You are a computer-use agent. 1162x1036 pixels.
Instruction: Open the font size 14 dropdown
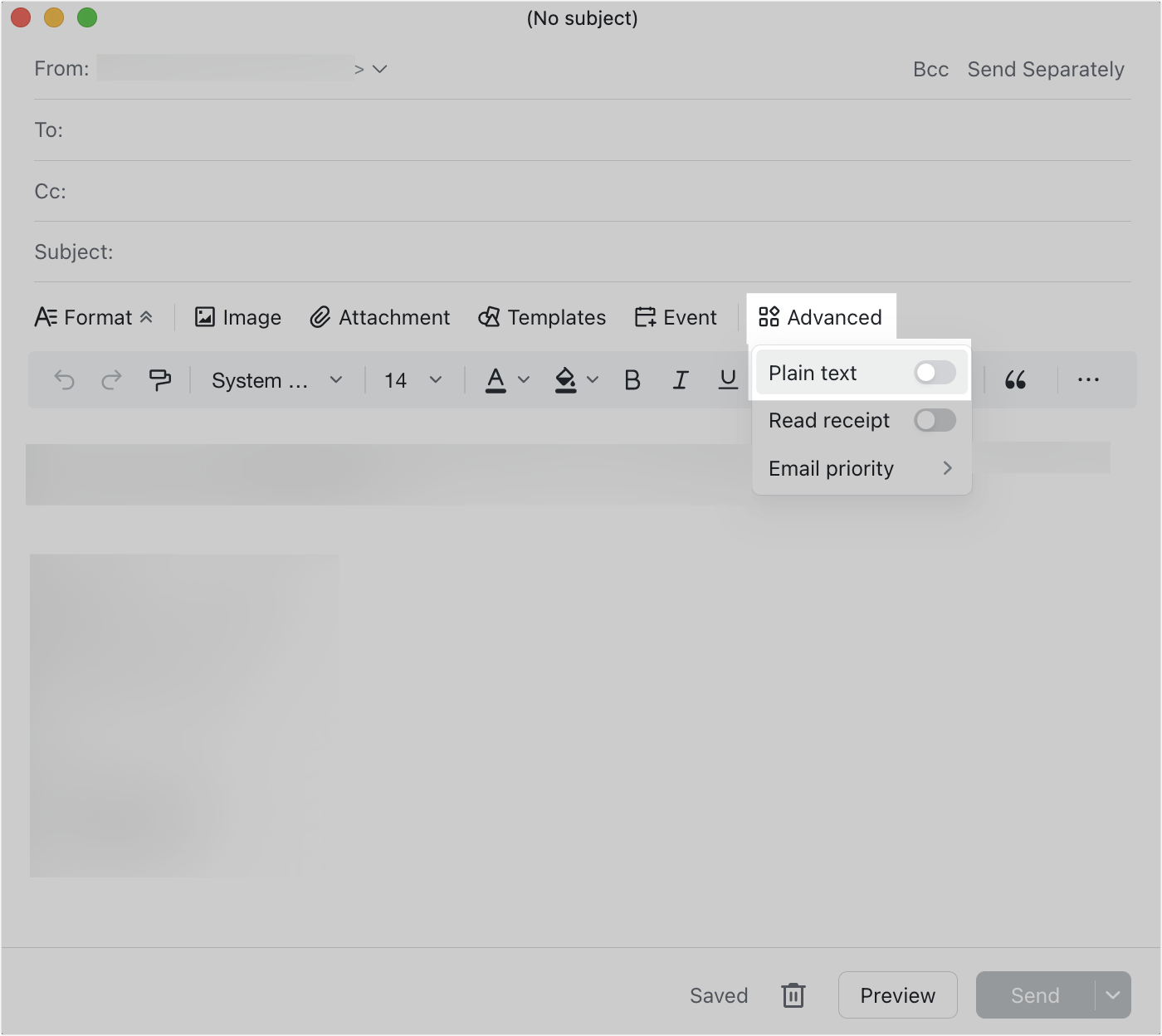[413, 380]
